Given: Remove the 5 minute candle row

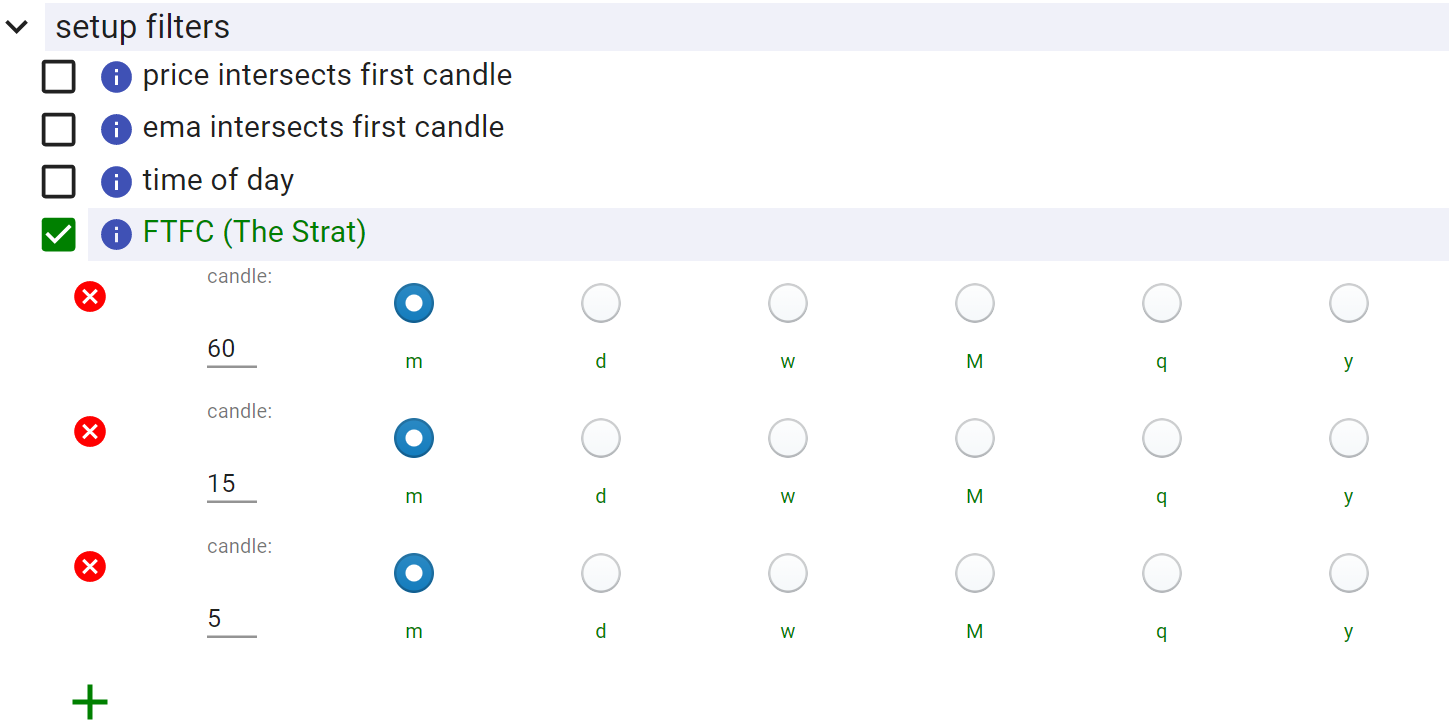Looking at the screenshot, I should click(x=90, y=567).
